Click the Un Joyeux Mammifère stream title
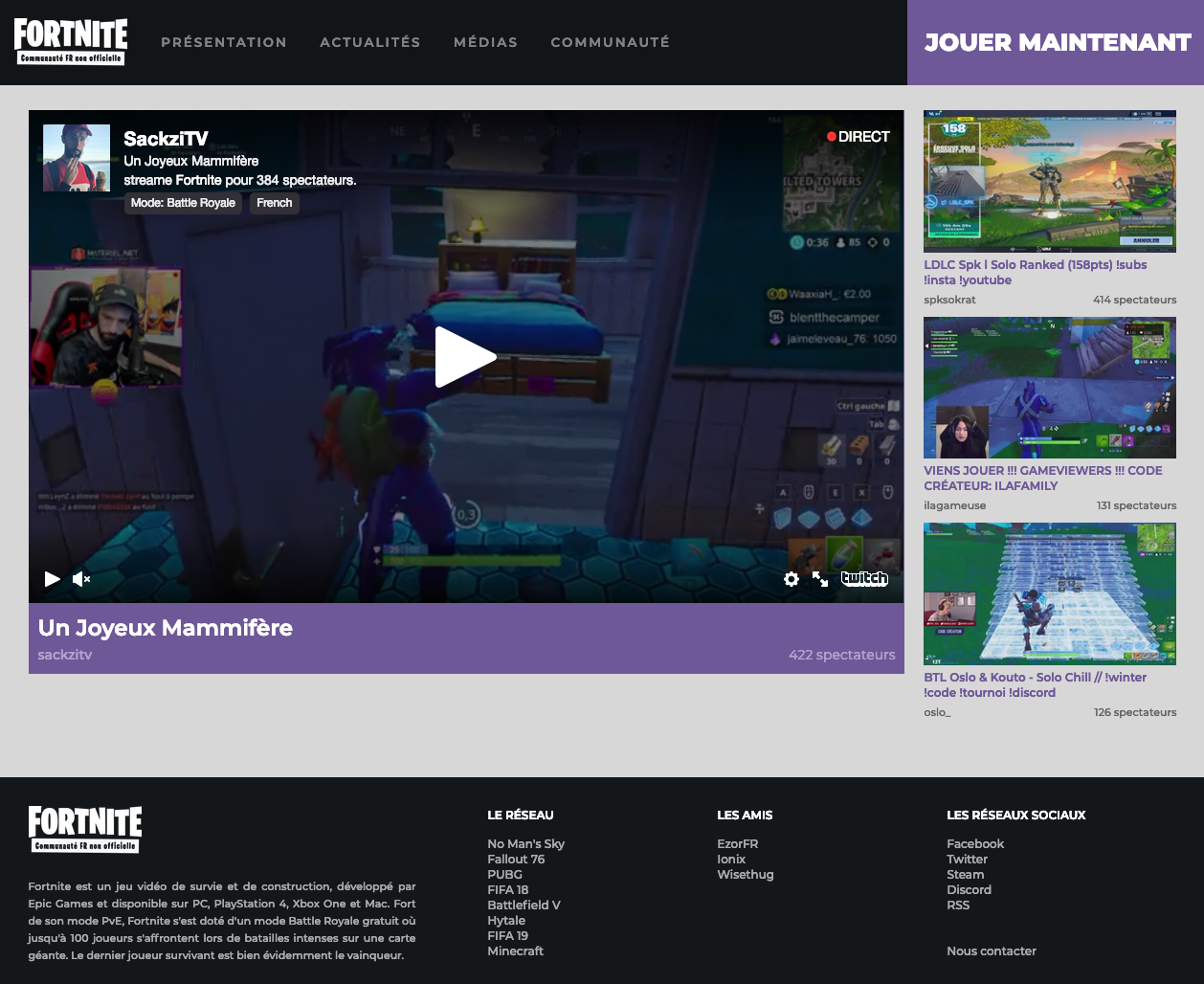The image size is (1204, 984). [x=166, y=628]
